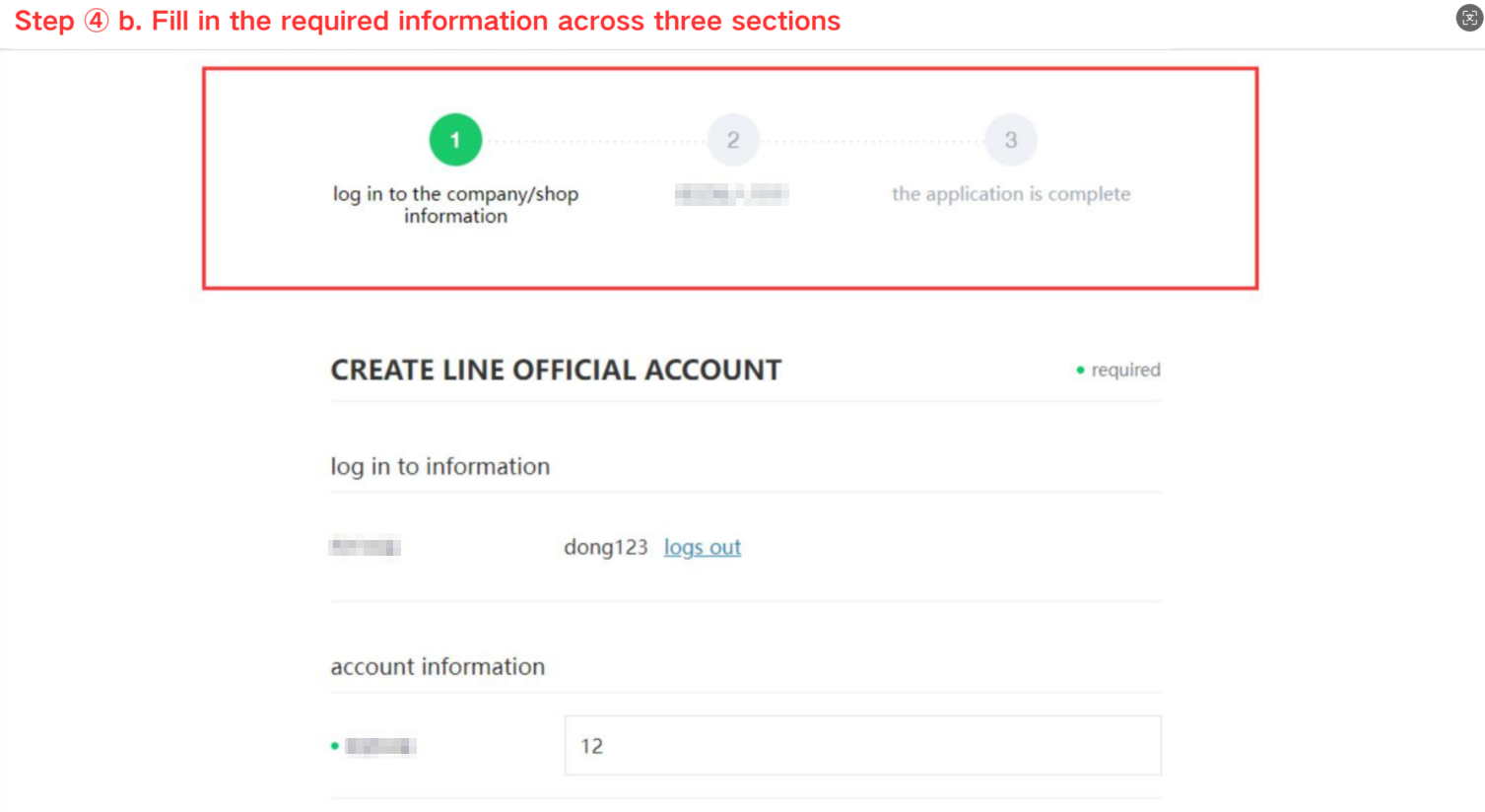Image resolution: width=1485 pixels, height=812 pixels.
Task: Click "log in to the company/shop information" step label
Action: click(455, 205)
